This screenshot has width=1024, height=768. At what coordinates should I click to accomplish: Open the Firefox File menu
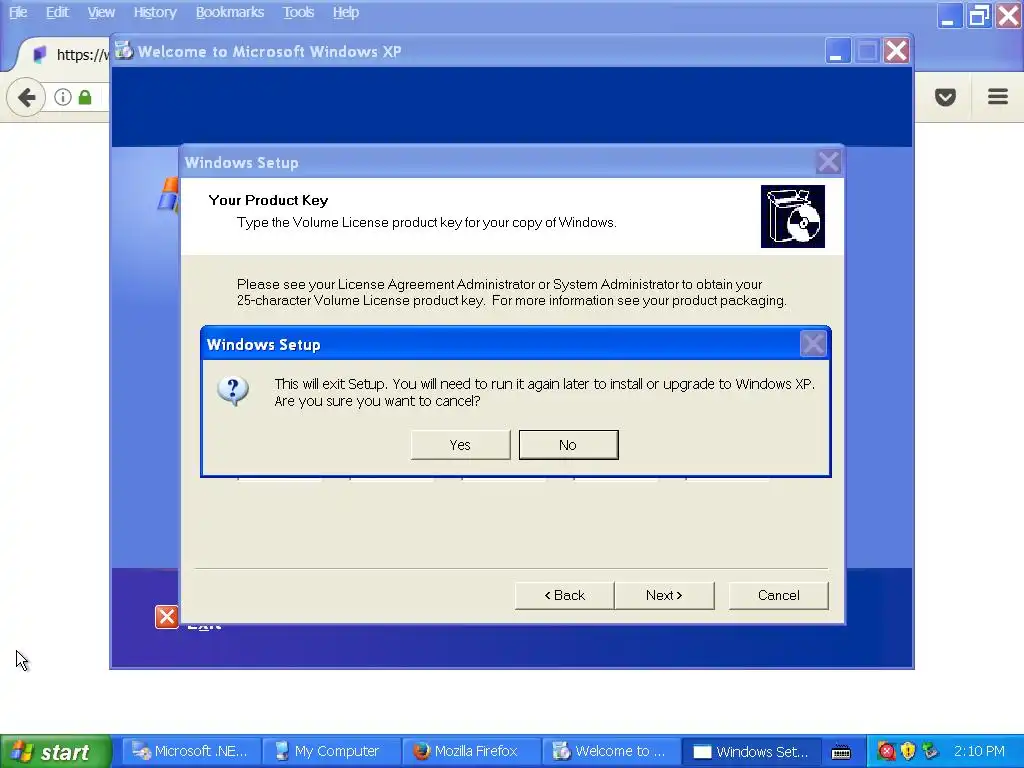pyautogui.click(x=18, y=12)
